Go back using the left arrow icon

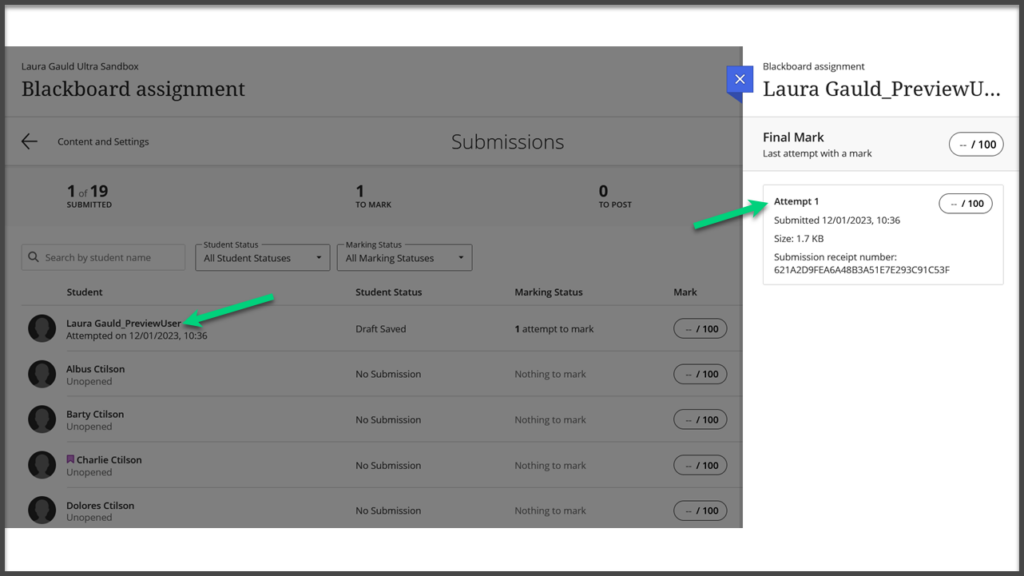click(29, 141)
